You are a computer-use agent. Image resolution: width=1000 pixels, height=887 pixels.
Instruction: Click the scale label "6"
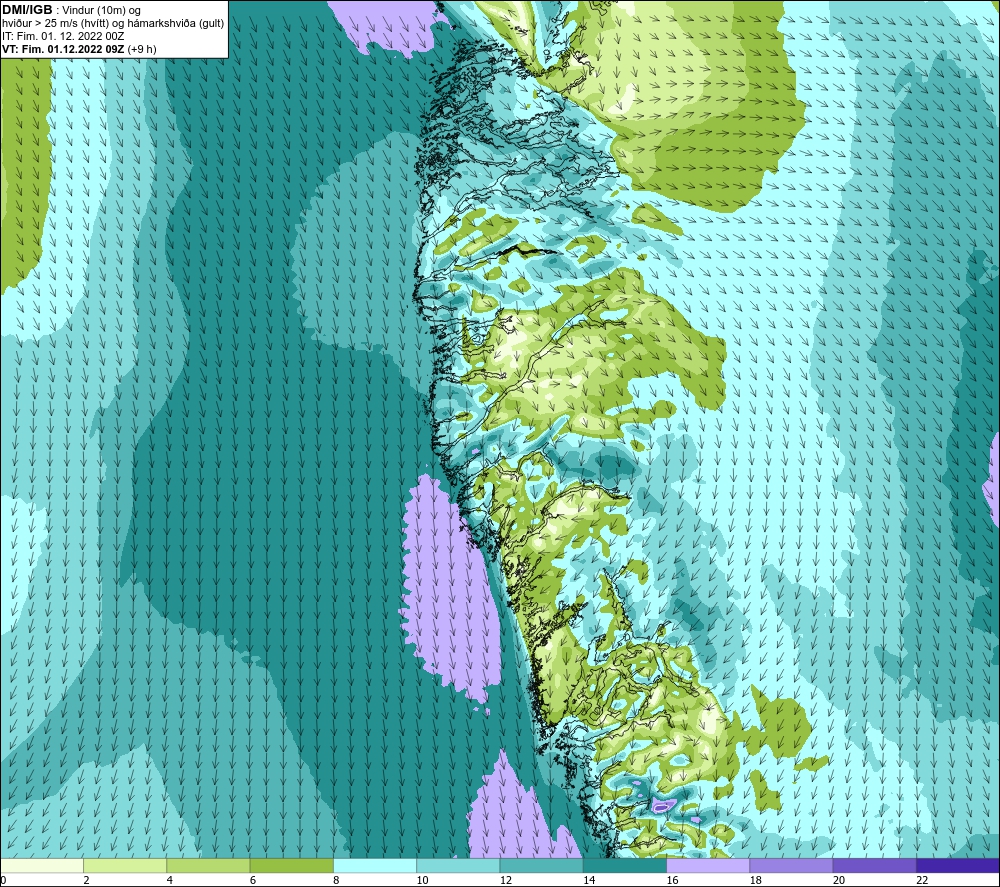coord(253,880)
